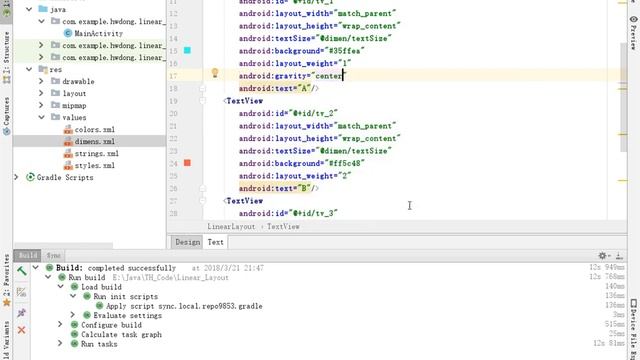Image resolution: width=640 pixels, height=360 pixels.
Task: Switch to the Design tab
Action: (187, 242)
